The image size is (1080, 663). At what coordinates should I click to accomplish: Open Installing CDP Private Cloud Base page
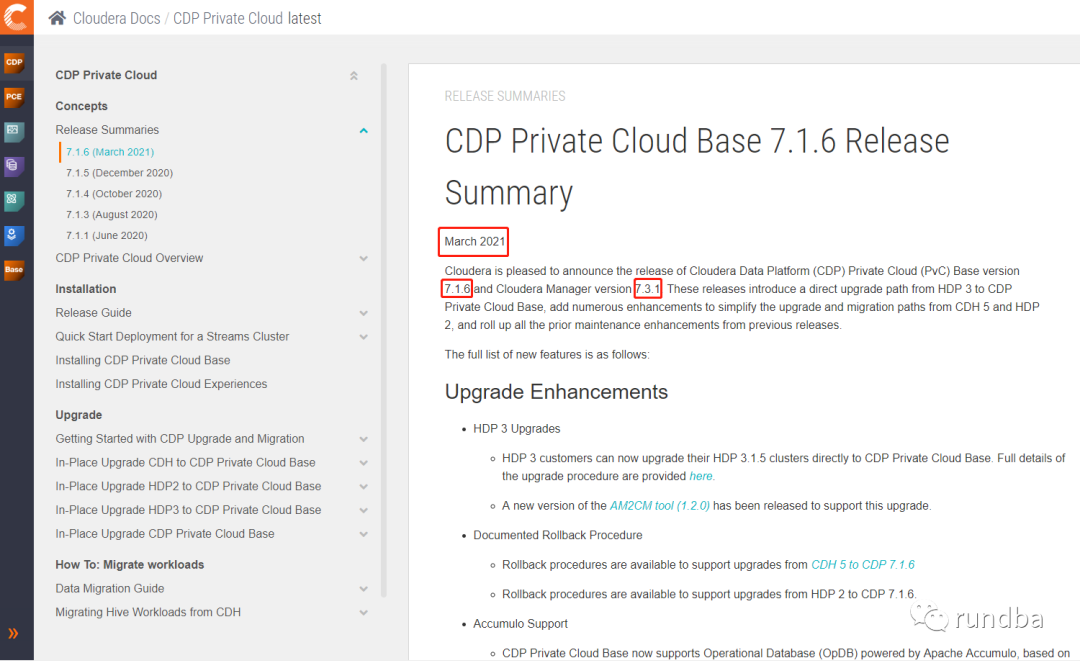pyautogui.click(x=143, y=361)
